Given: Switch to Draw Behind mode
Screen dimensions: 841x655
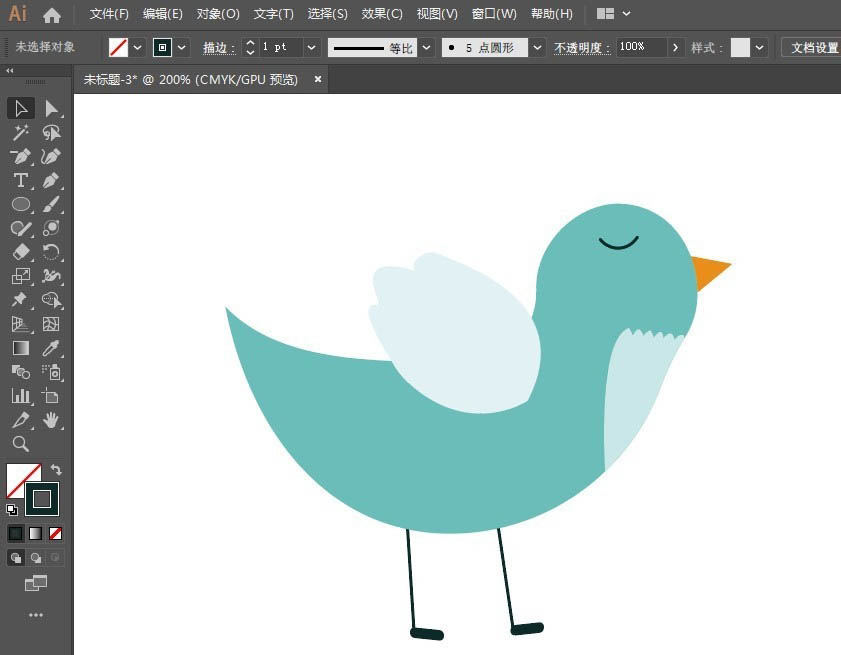Looking at the screenshot, I should click(x=36, y=558).
